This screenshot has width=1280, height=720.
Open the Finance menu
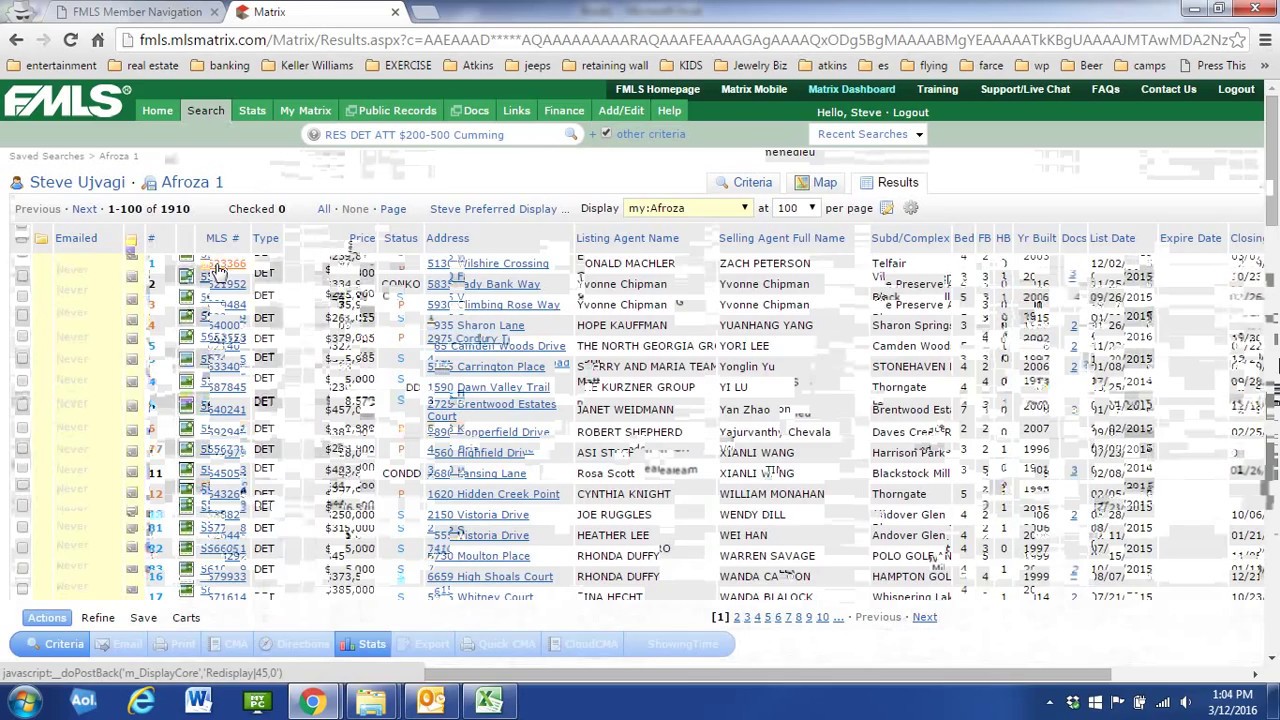pos(564,111)
